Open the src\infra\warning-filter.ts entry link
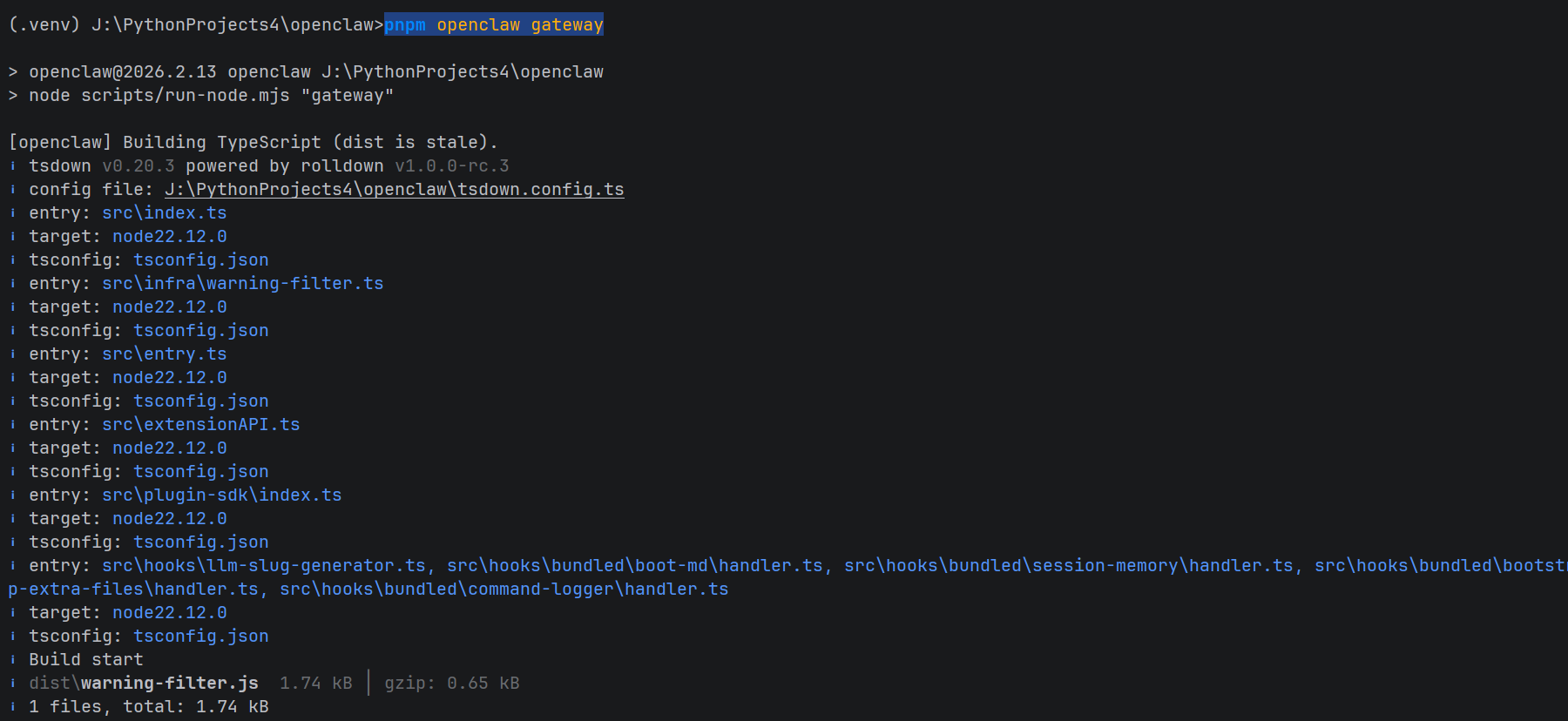The image size is (1568, 721). (x=242, y=284)
